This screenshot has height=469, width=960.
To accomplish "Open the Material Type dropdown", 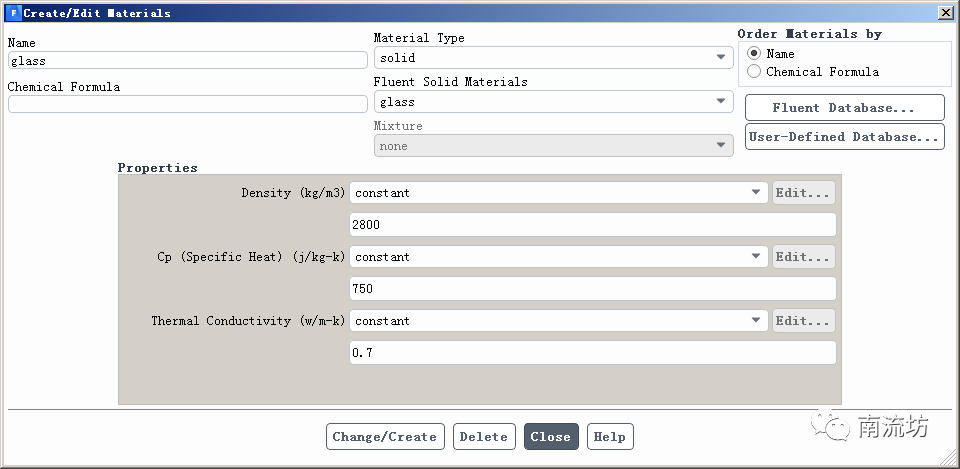I will 553,58.
